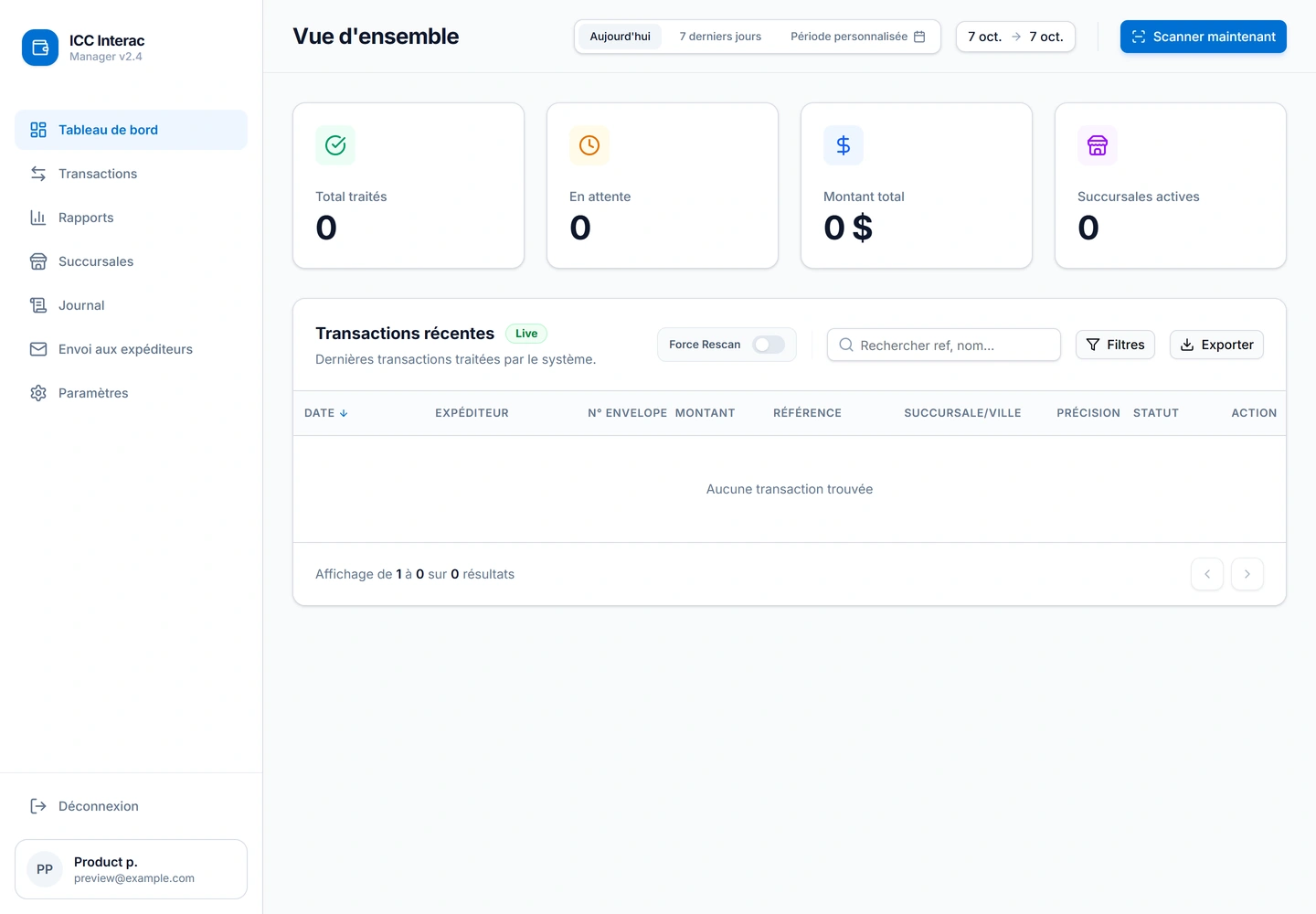Open Succursales in the sidebar menu
The image size is (1316, 914).
click(131, 261)
